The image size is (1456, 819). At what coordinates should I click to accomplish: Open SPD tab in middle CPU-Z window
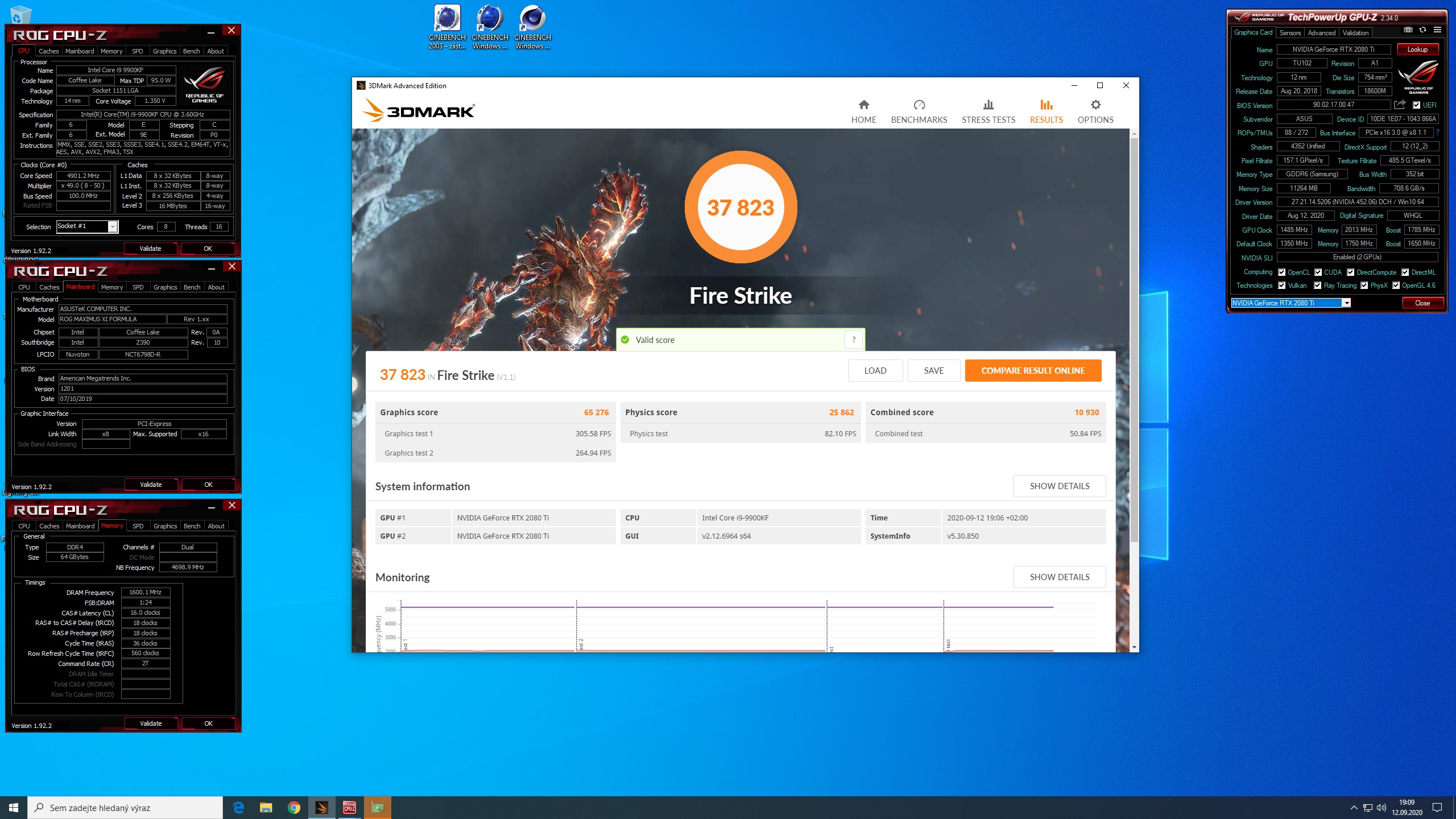tap(138, 287)
